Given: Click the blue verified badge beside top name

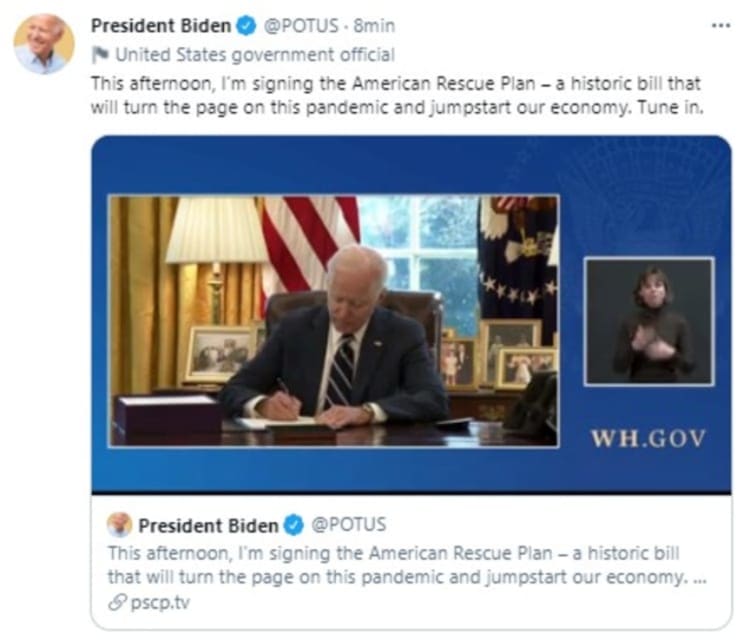Looking at the screenshot, I should pos(246,26).
